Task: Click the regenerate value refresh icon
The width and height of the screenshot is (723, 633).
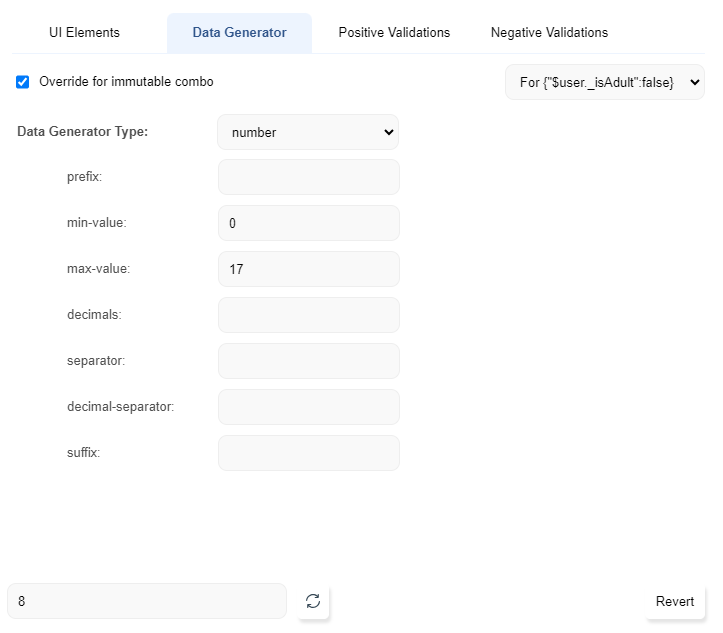Action: click(313, 601)
